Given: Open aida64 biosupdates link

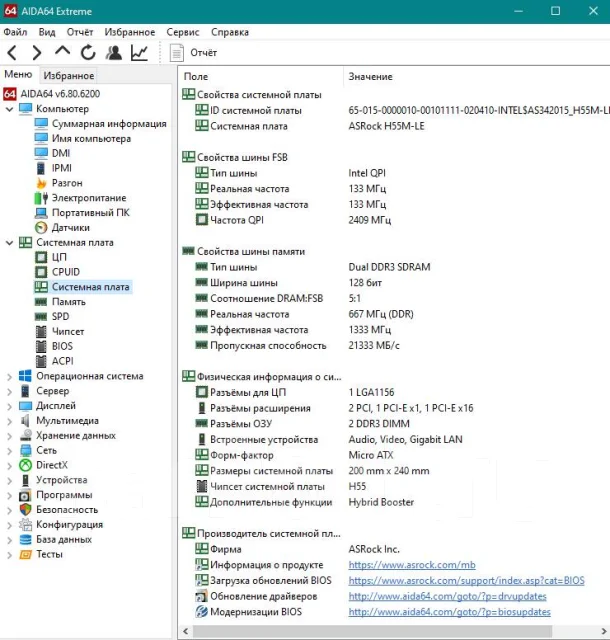Looking at the screenshot, I should click(450, 612).
